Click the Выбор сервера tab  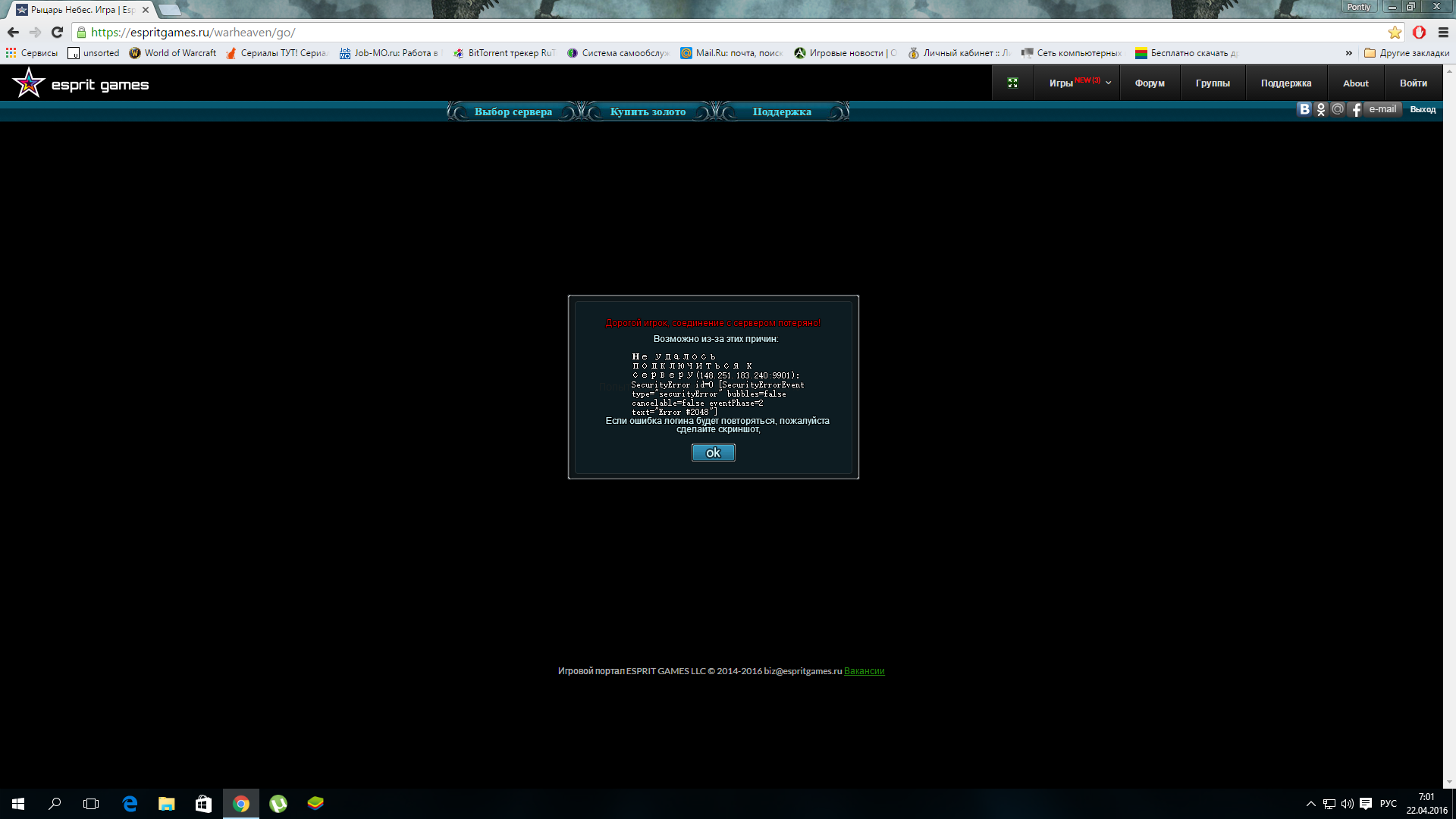513,111
